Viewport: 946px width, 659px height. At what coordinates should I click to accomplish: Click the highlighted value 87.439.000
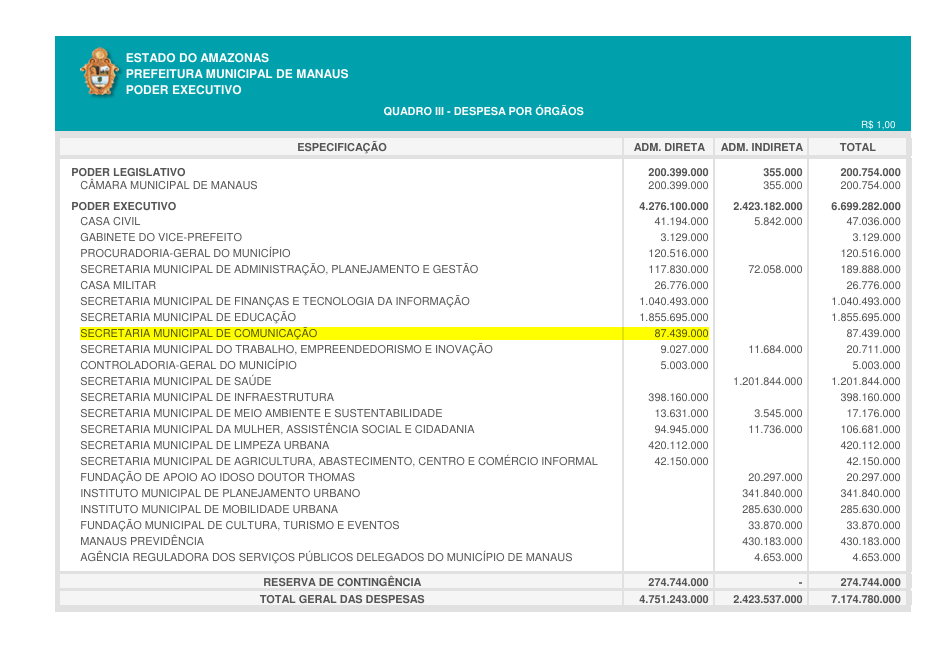click(x=680, y=333)
